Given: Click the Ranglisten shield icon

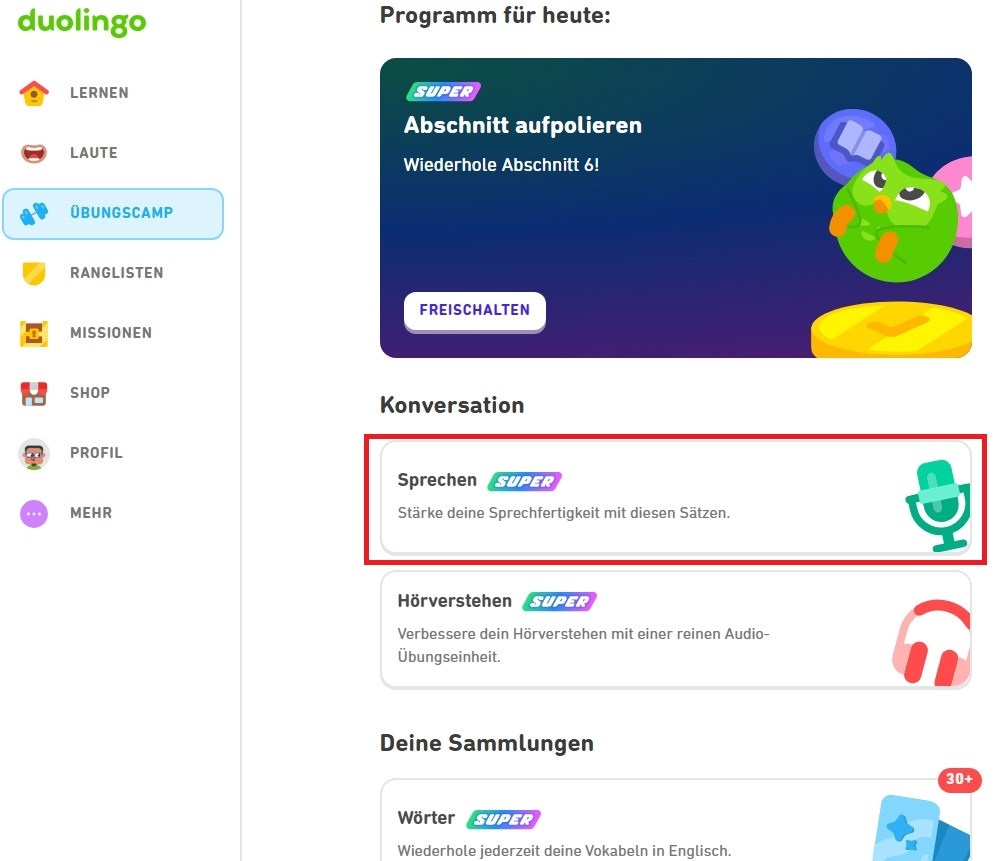Looking at the screenshot, I should click(x=34, y=273).
